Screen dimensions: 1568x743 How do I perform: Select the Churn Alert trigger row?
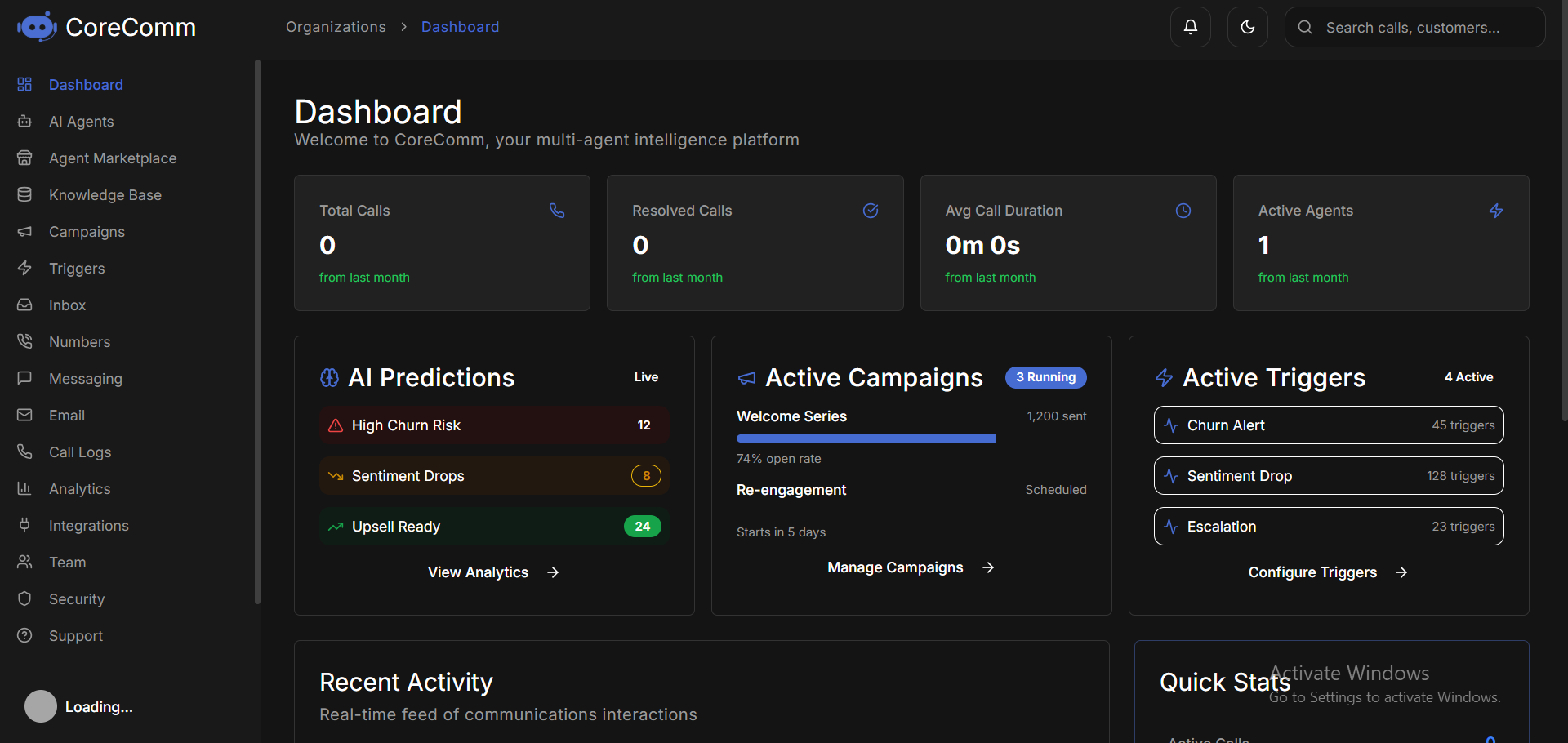1328,425
